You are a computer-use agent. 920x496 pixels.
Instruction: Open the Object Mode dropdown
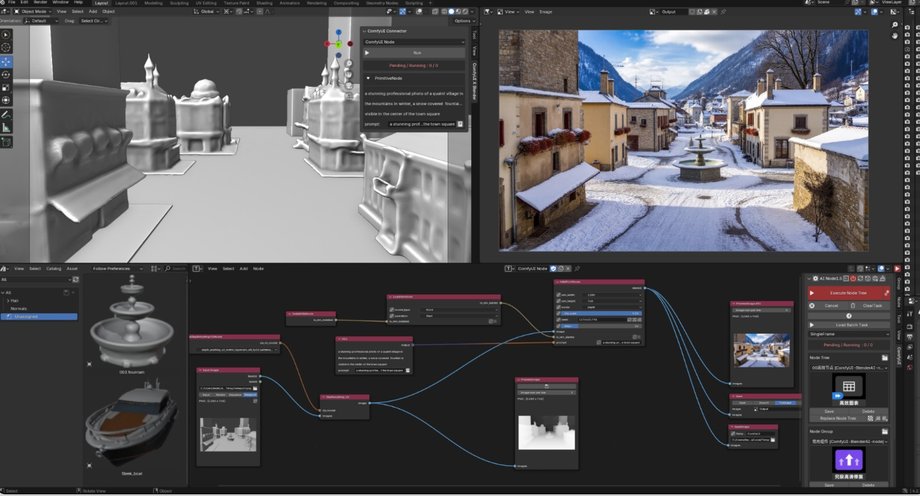pos(33,12)
